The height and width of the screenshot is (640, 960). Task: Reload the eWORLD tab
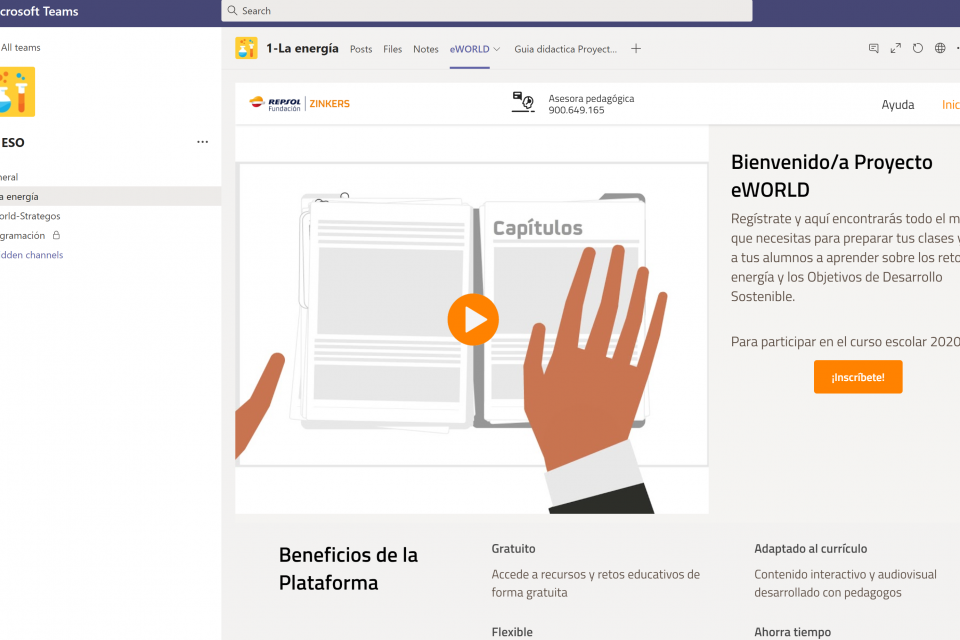click(918, 48)
